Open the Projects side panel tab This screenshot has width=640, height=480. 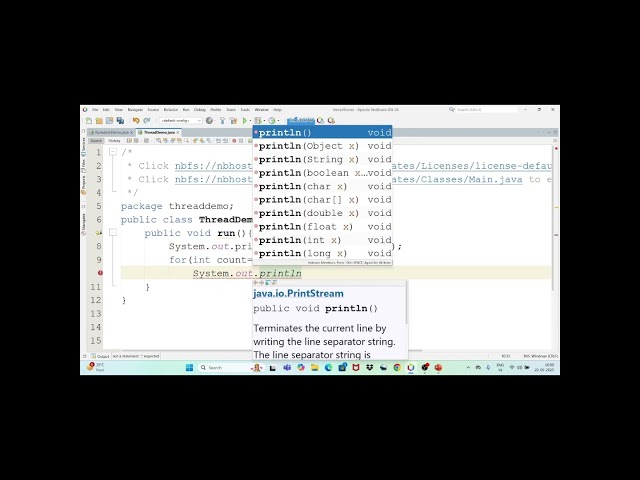click(84, 183)
